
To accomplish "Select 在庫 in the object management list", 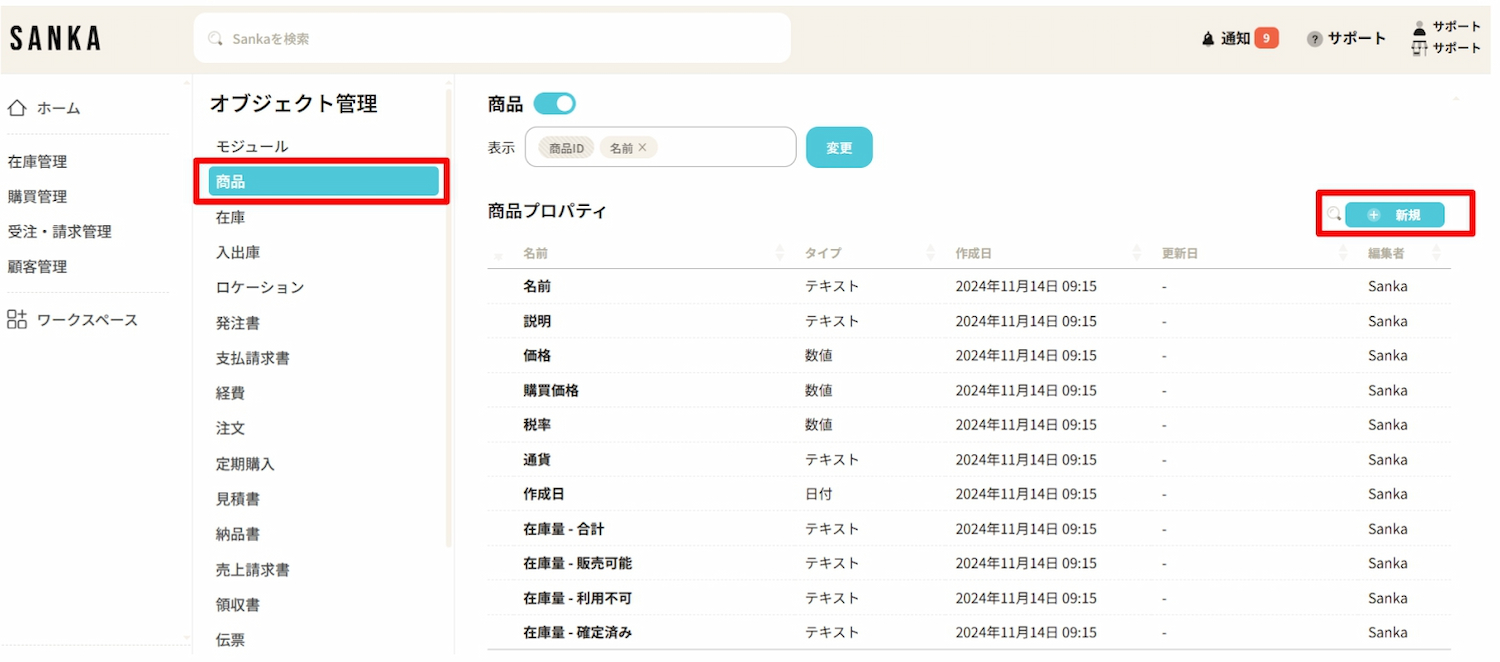I will click(231, 217).
